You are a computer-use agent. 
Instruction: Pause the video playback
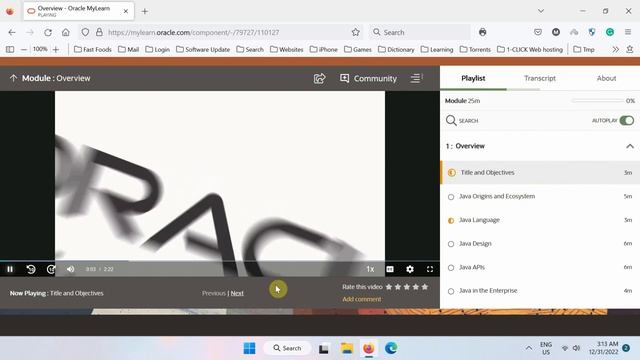pyautogui.click(x=10, y=269)
